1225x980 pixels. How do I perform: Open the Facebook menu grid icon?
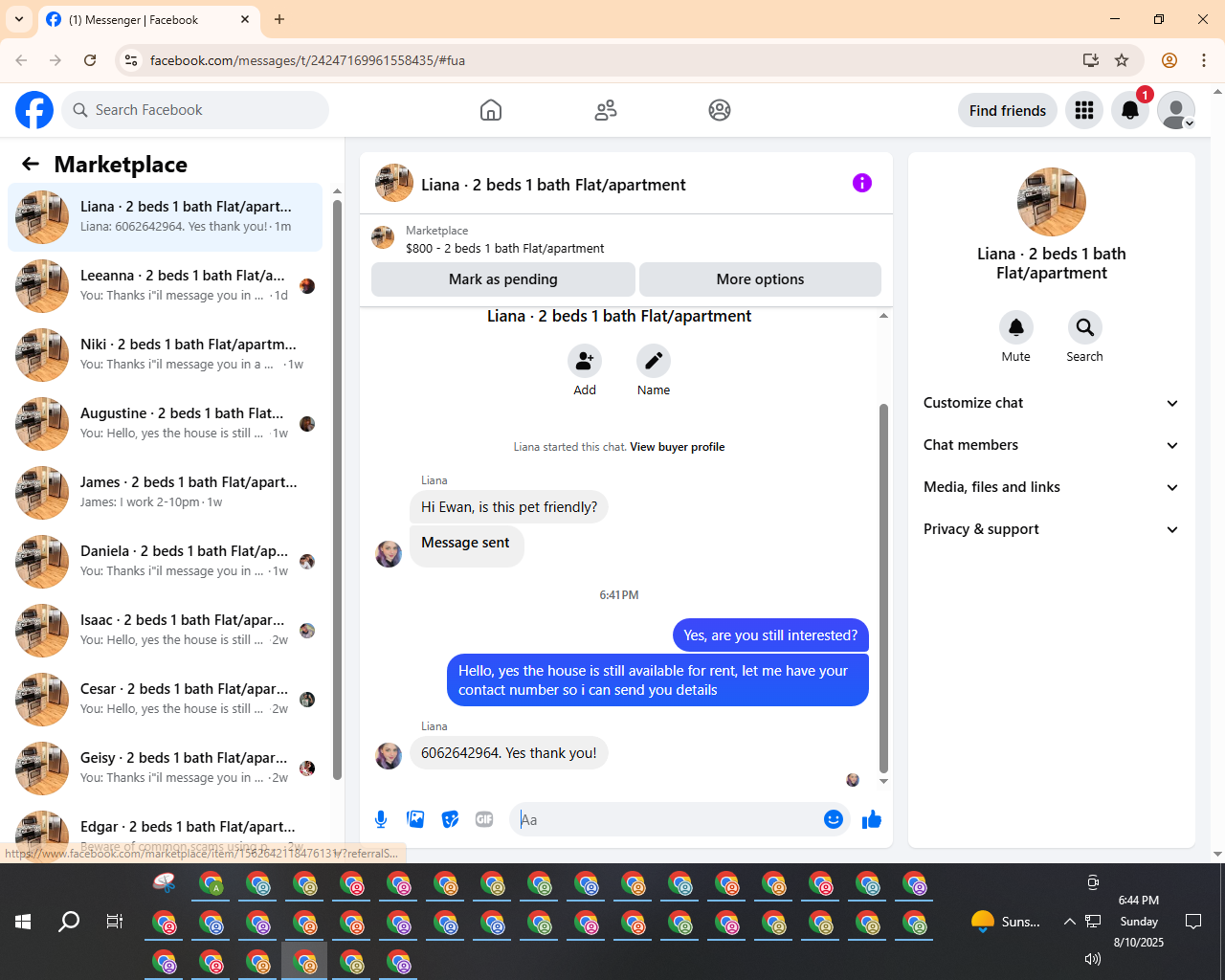1084,110
